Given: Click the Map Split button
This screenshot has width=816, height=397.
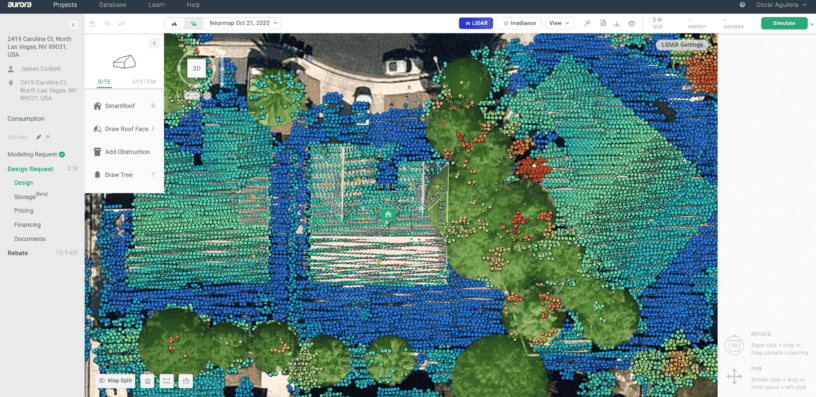Looking at the screenshot, I should click(117, 381).
